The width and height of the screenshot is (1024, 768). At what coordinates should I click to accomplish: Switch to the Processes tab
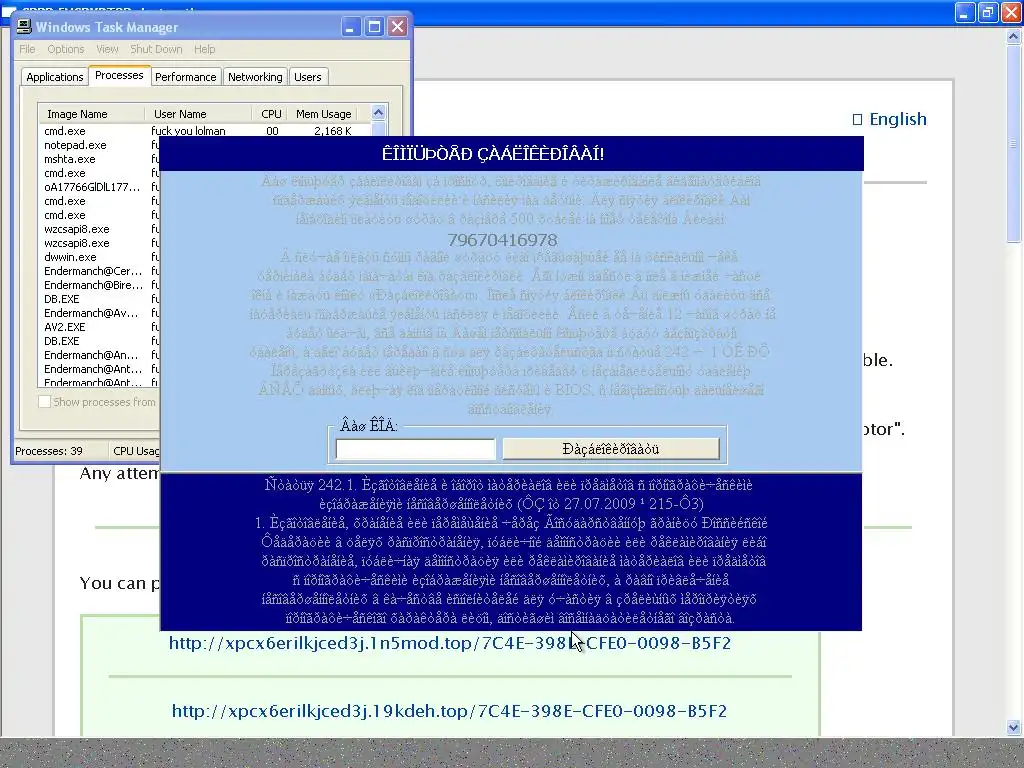tap(119, 75)
